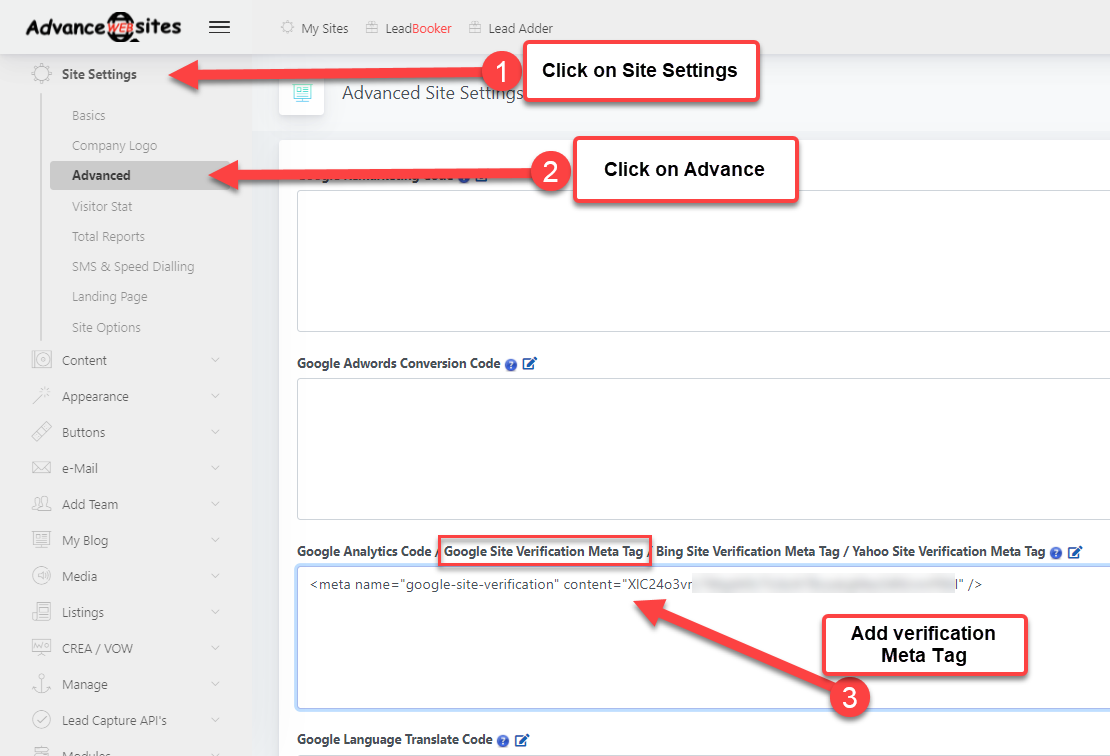Go to Visitor Stat settings page
1110x756 pixels.
pyautogui.click(x=102, y=206)
